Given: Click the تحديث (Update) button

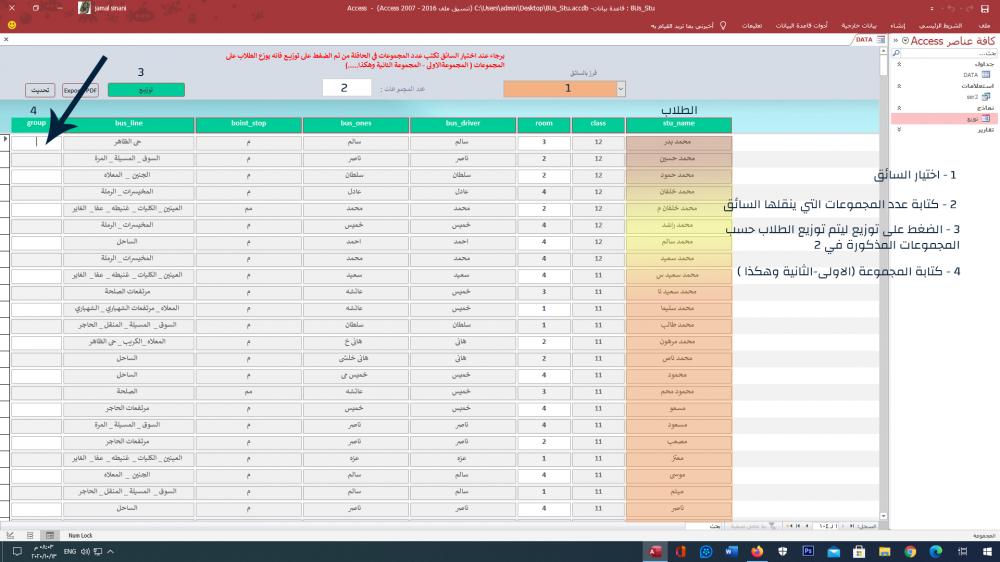Looking at the screenshot, I should coord(40,90).
